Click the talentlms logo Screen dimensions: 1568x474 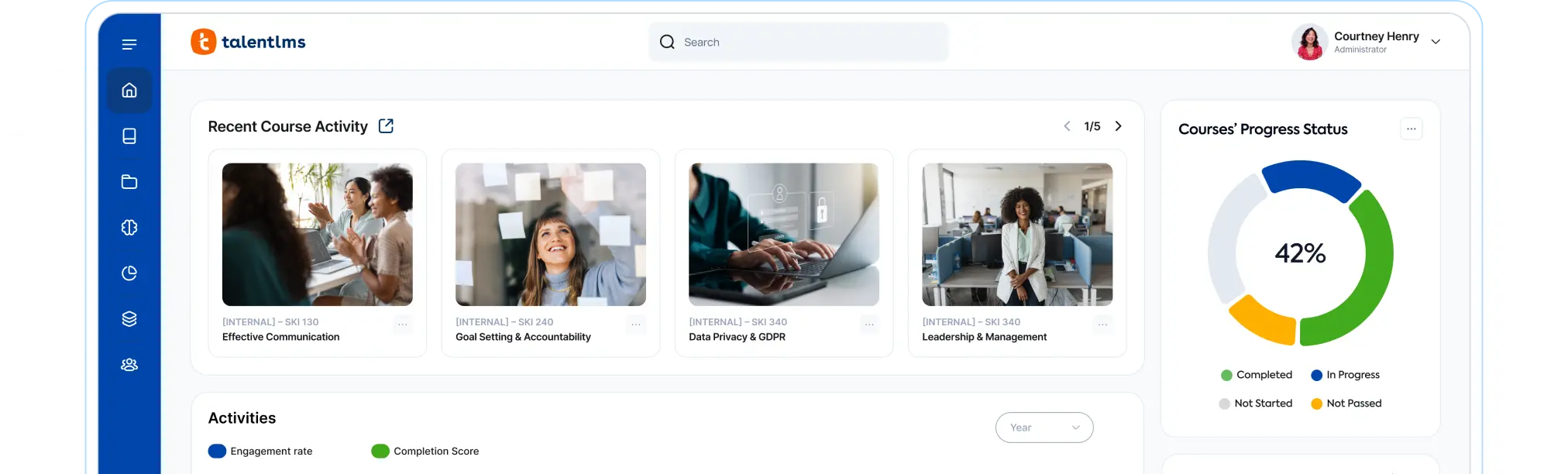pyautogui.click(x=249, y=42)
